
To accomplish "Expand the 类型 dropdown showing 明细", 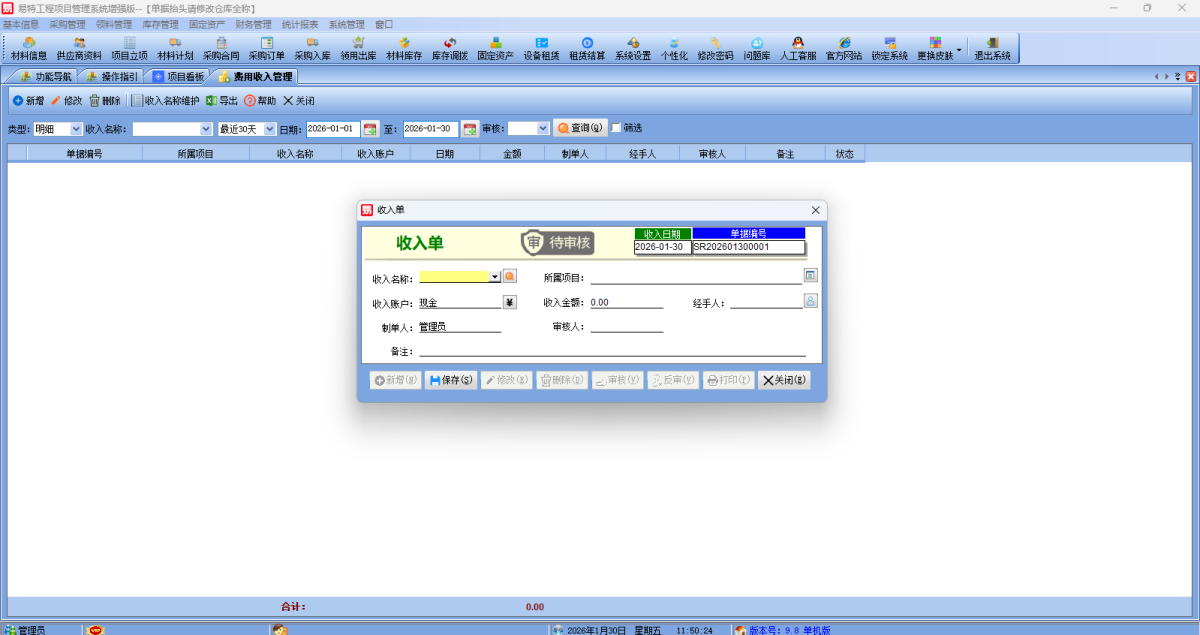I will point(76,129).
